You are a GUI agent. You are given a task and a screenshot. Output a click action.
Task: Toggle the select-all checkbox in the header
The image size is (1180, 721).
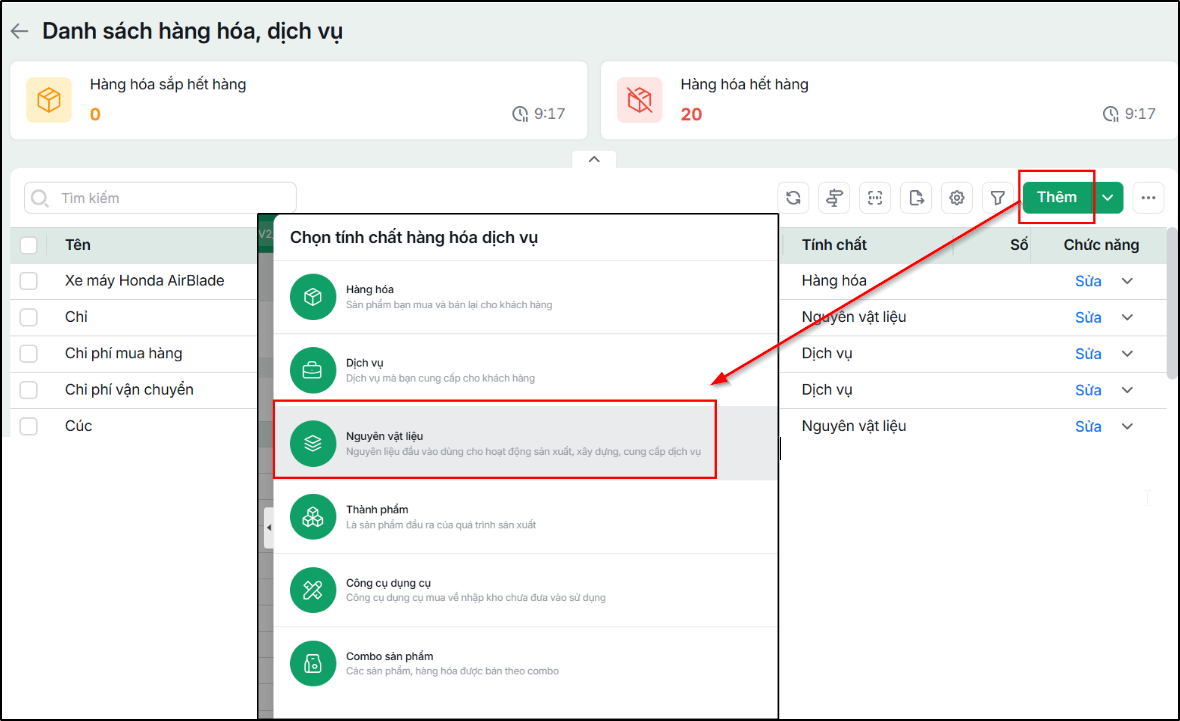coord(29,245)
